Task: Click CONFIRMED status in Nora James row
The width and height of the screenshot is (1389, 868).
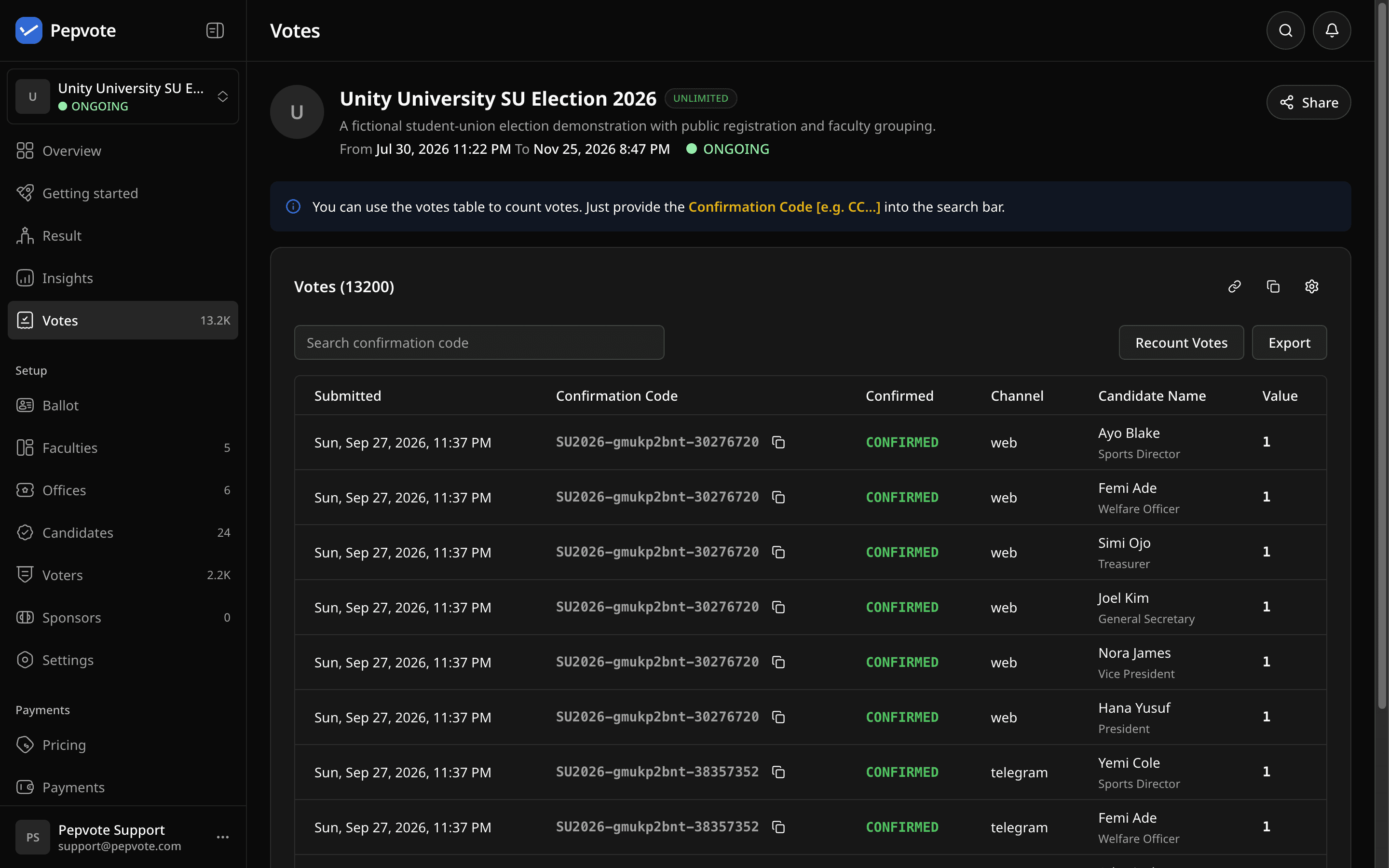Action: [902, 662]
